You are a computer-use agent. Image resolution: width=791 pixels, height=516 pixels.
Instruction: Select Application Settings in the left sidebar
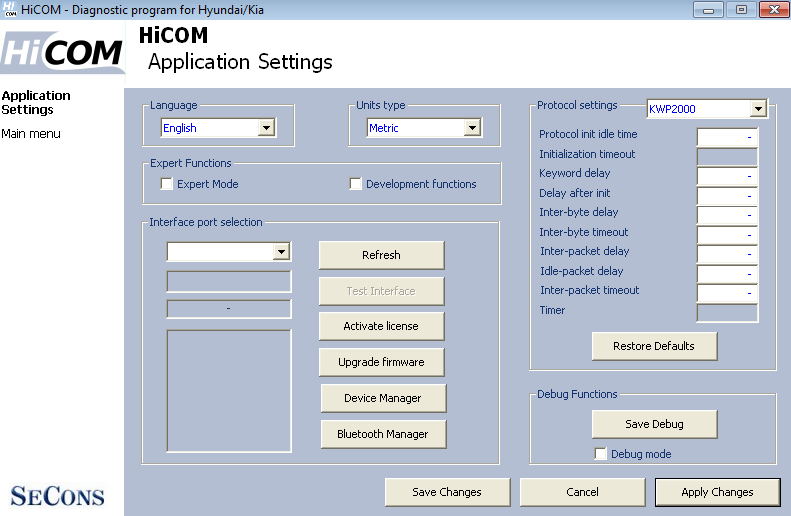(36, 102)
